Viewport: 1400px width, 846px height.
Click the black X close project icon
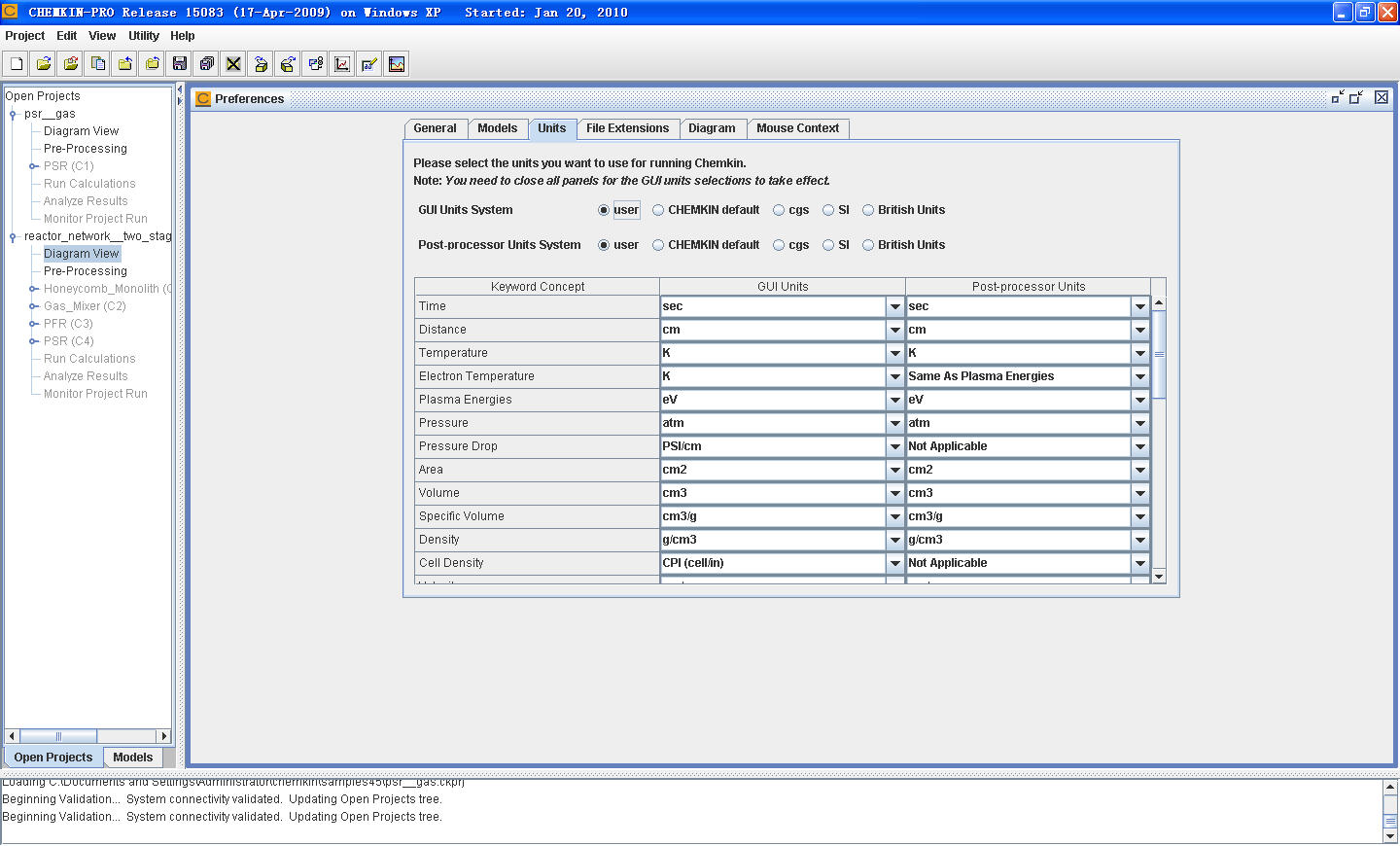[233, 64]
